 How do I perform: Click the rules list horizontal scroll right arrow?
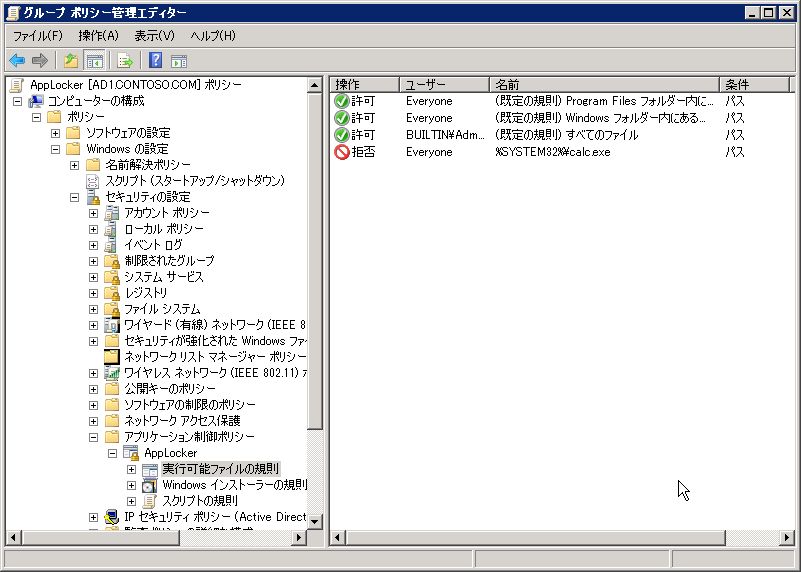pyautogui.click(x=787, y=537)
